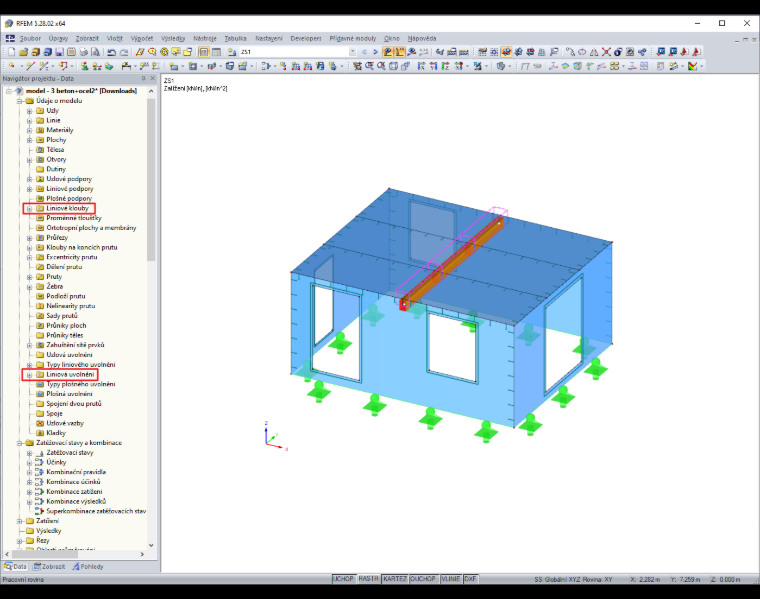Toggle the Show loads icon
Viewport: 760px width, 599px height.
(388, 52)
